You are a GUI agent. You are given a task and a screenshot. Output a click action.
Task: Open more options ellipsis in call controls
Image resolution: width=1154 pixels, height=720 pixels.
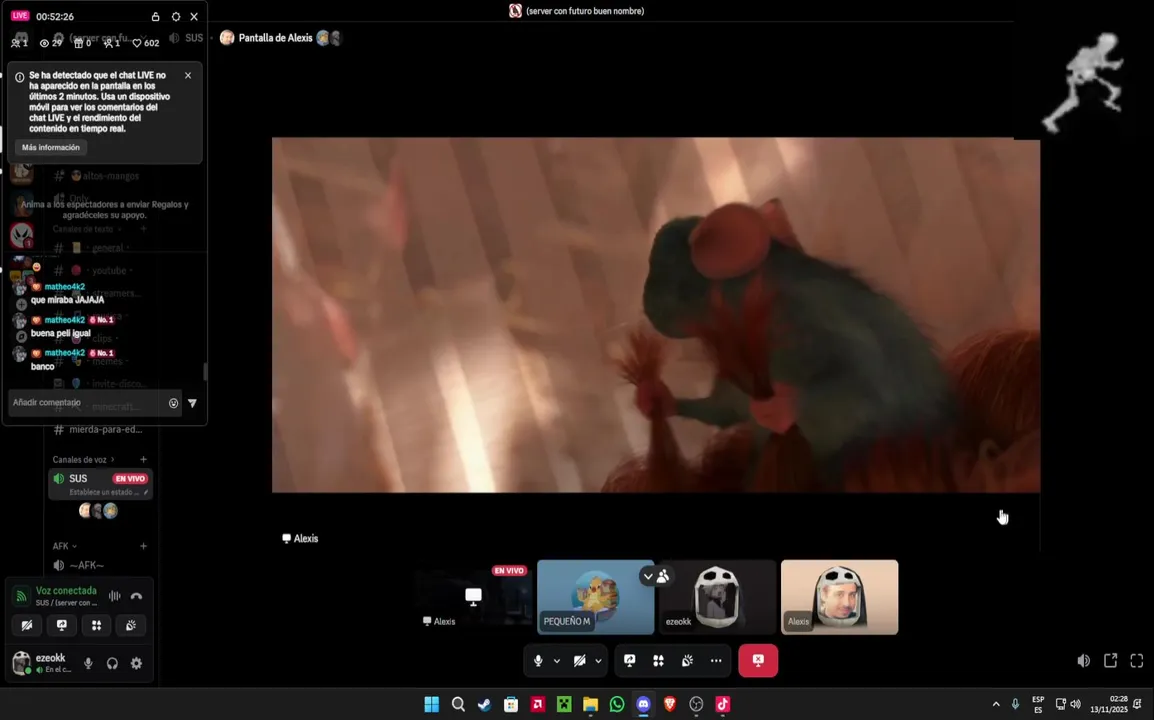point(716,660)
